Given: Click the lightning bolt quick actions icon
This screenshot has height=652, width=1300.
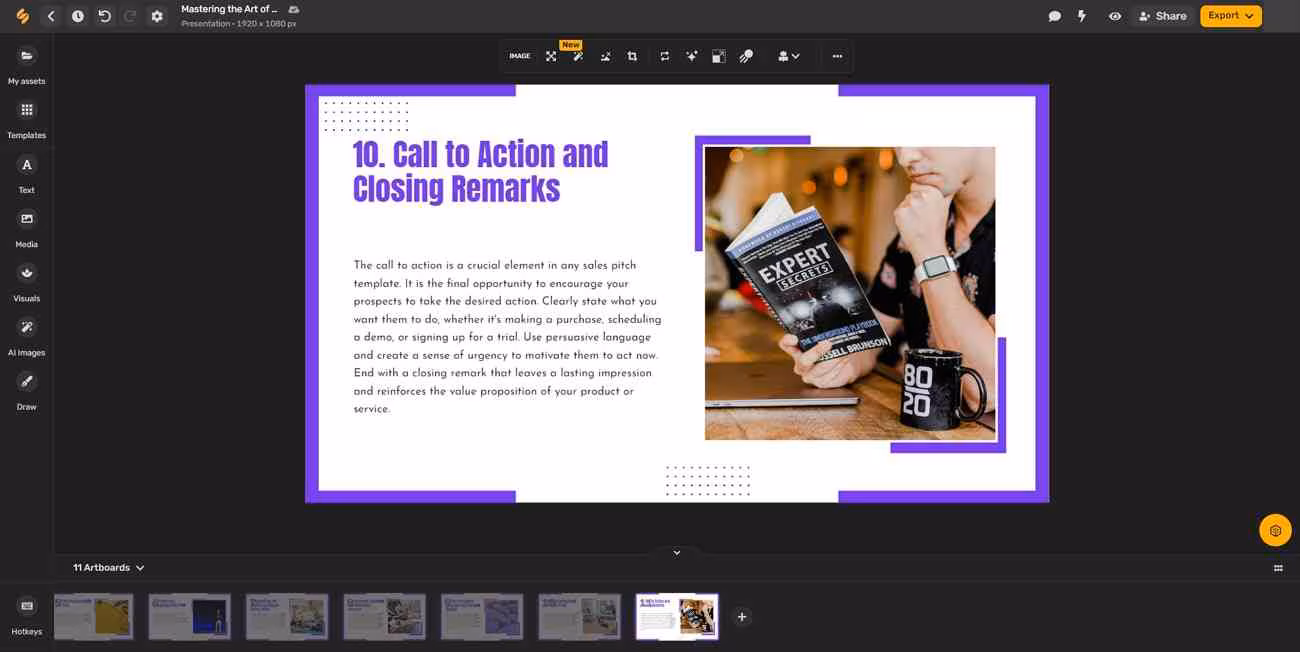Looking at the screenshot, I should [x=1082, y=16].
